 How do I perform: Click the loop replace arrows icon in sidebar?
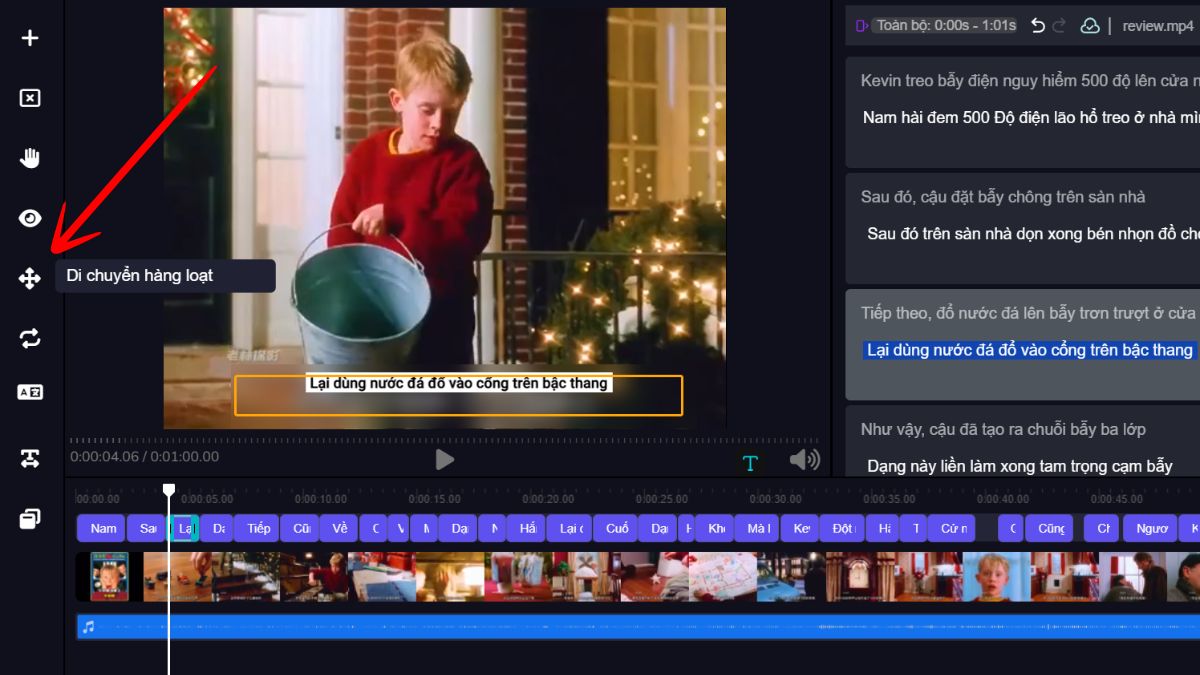pyautogui.click(x=30, y=338)
